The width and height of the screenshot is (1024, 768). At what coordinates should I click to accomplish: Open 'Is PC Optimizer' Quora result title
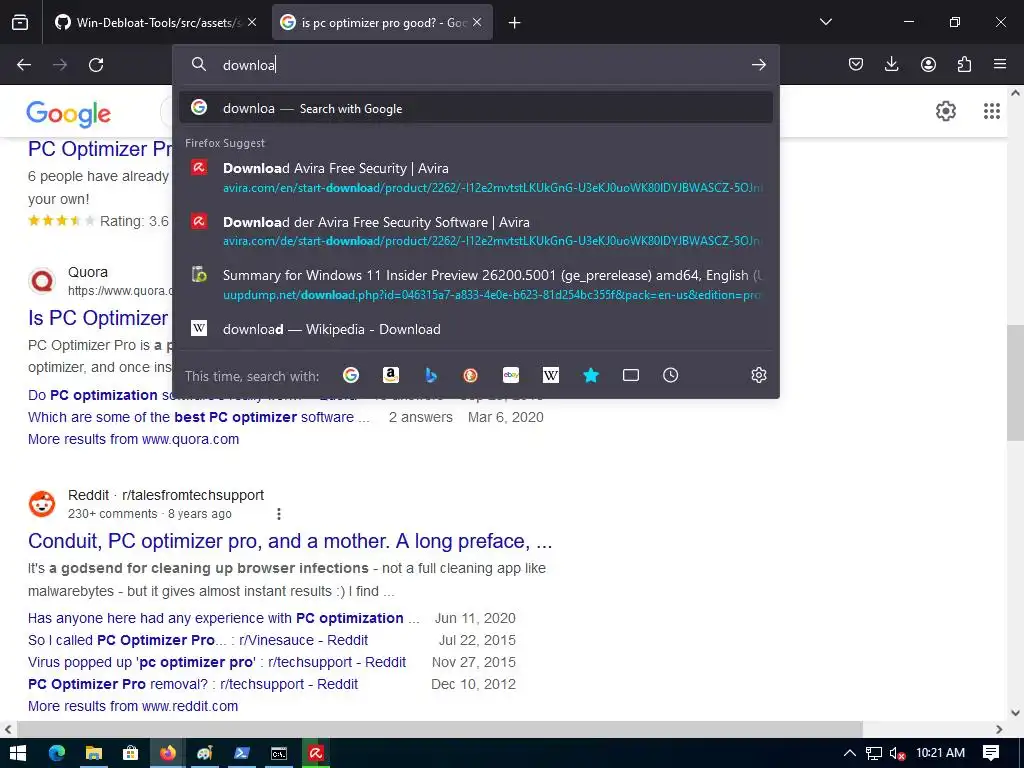99,318
